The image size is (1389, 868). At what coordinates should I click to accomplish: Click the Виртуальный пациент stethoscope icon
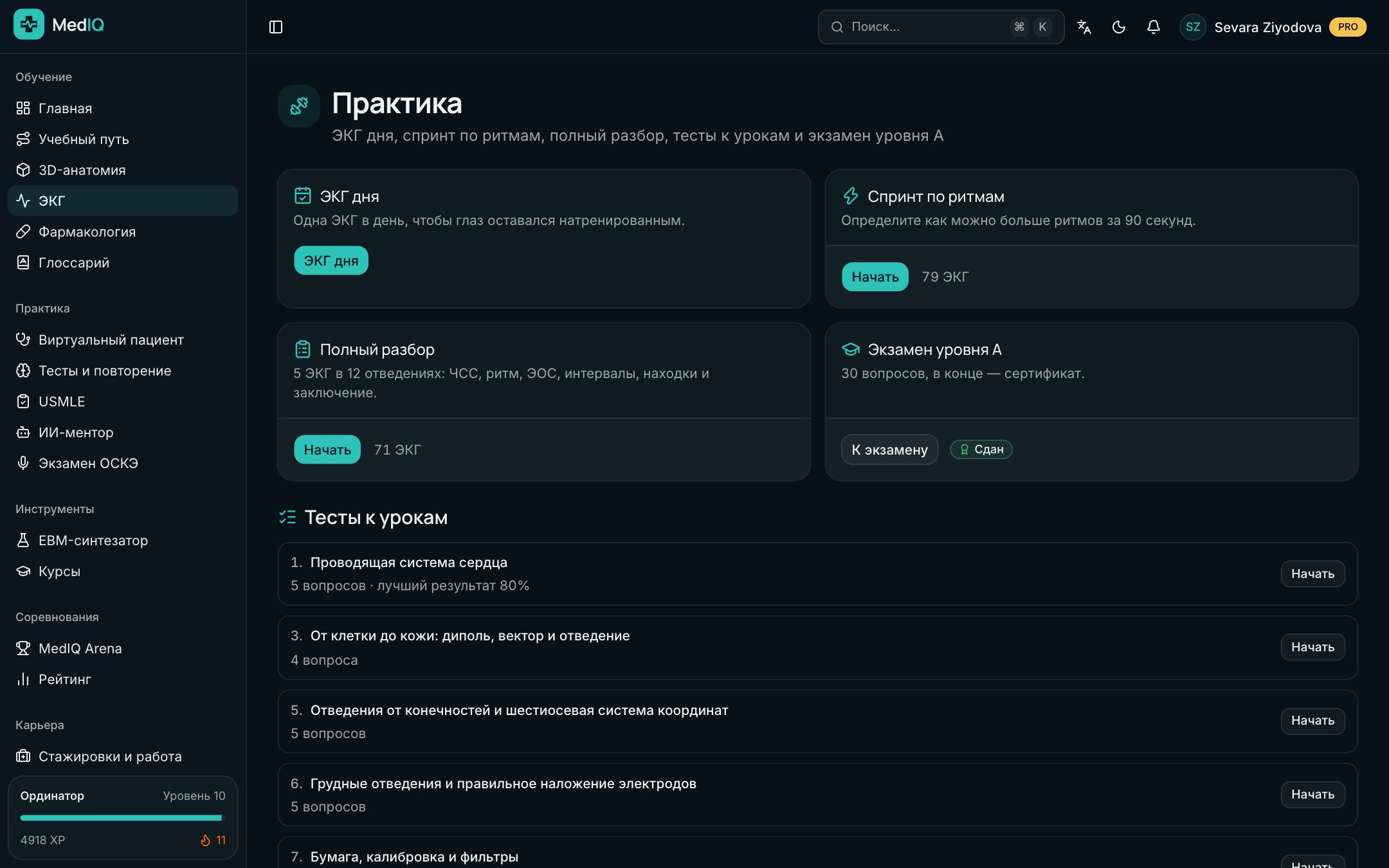(x=23, y=339)
